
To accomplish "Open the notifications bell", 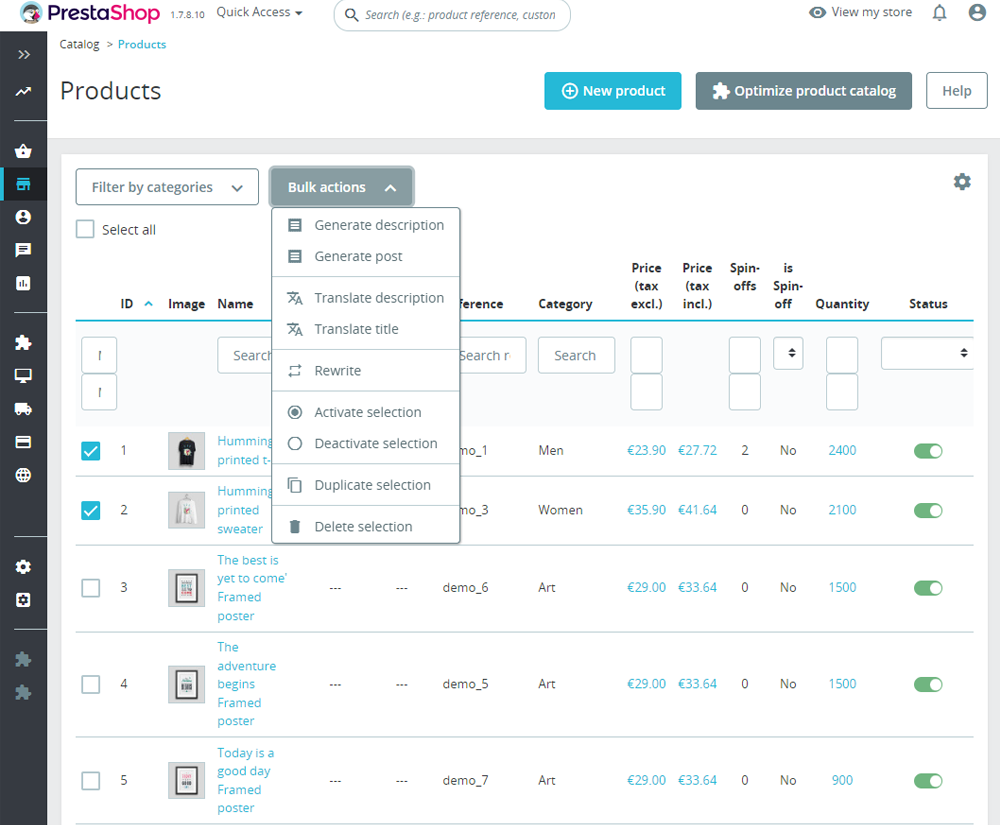I will pos(938,12).
